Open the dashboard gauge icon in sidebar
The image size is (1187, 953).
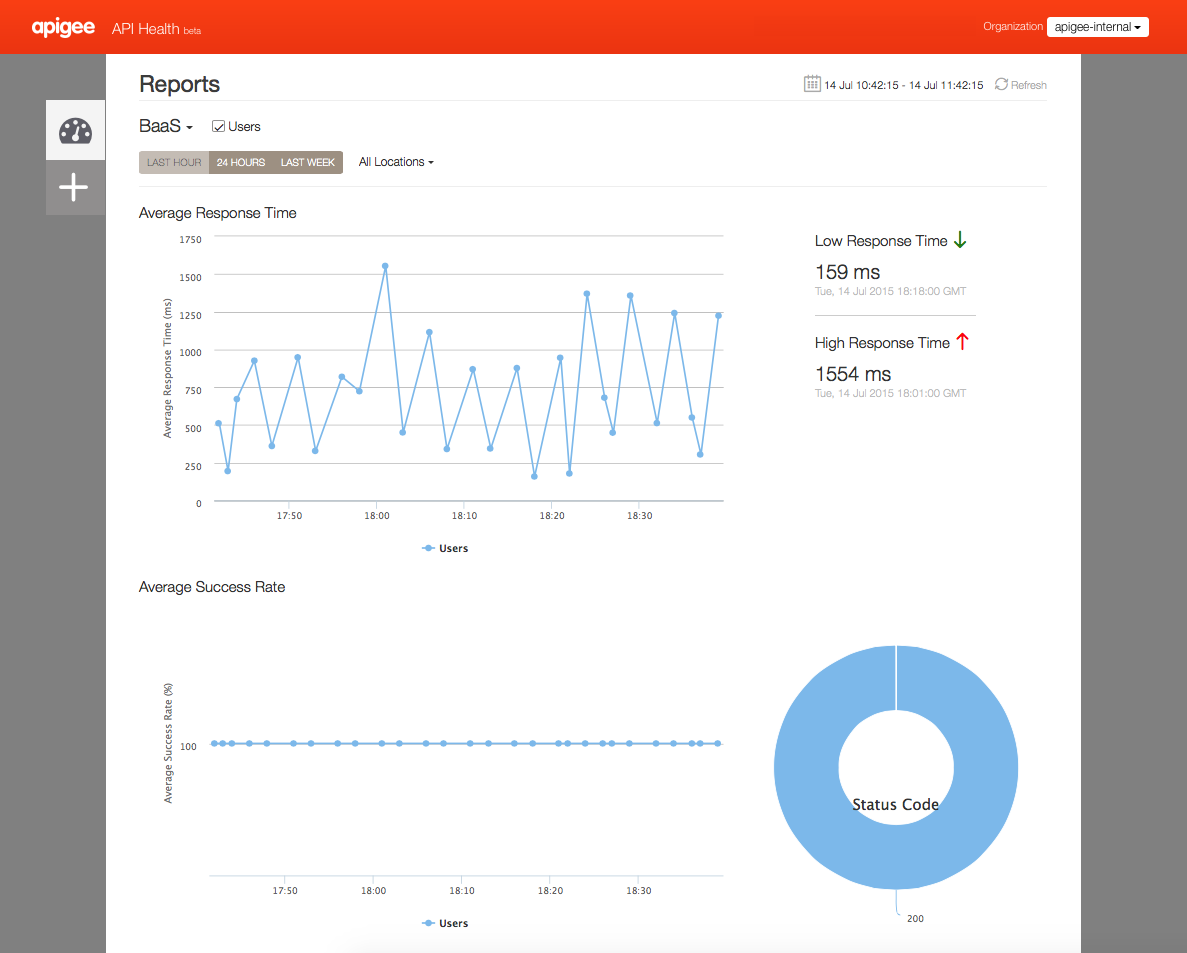point(75,130)
